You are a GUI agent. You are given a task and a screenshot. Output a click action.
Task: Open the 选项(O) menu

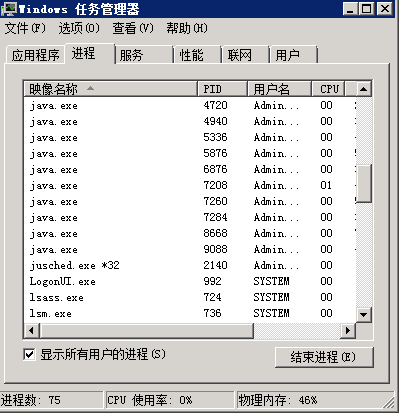click(x=79, y=28)
